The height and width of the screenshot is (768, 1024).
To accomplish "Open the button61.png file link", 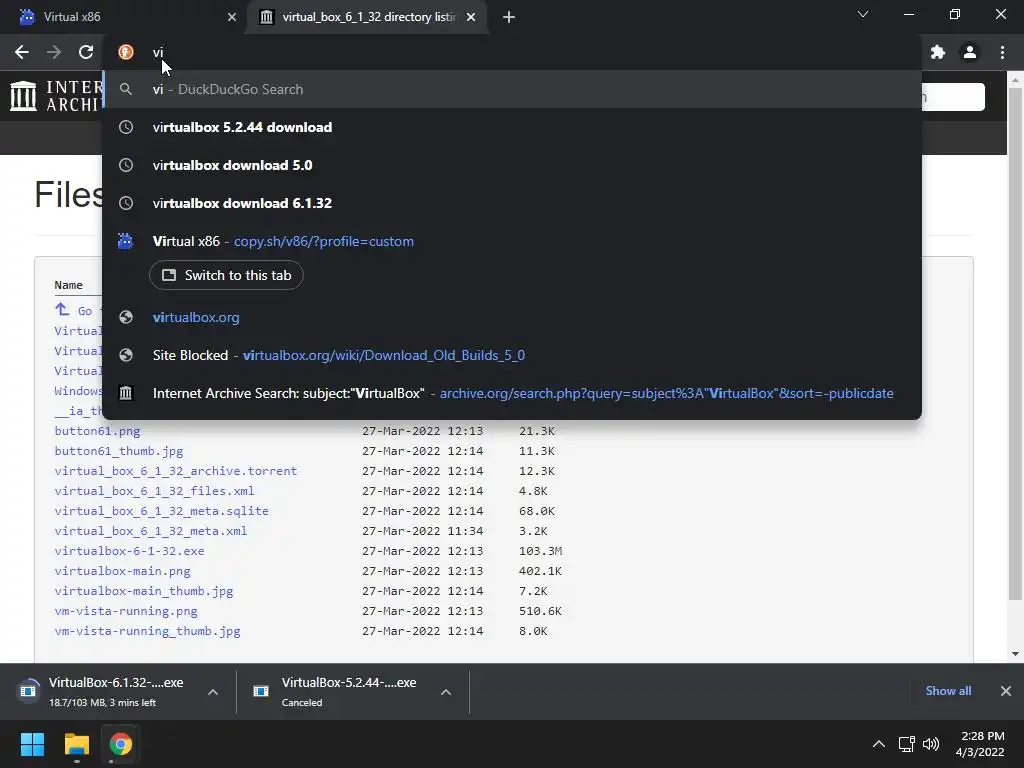I will click(x=97, y=431).
